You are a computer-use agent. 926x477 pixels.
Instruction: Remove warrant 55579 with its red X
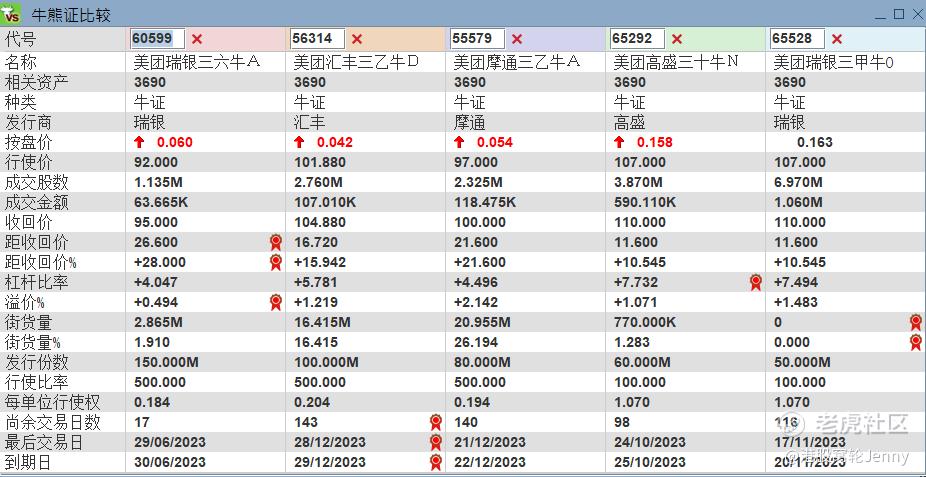pyautogui.click(x=517, y=39)
